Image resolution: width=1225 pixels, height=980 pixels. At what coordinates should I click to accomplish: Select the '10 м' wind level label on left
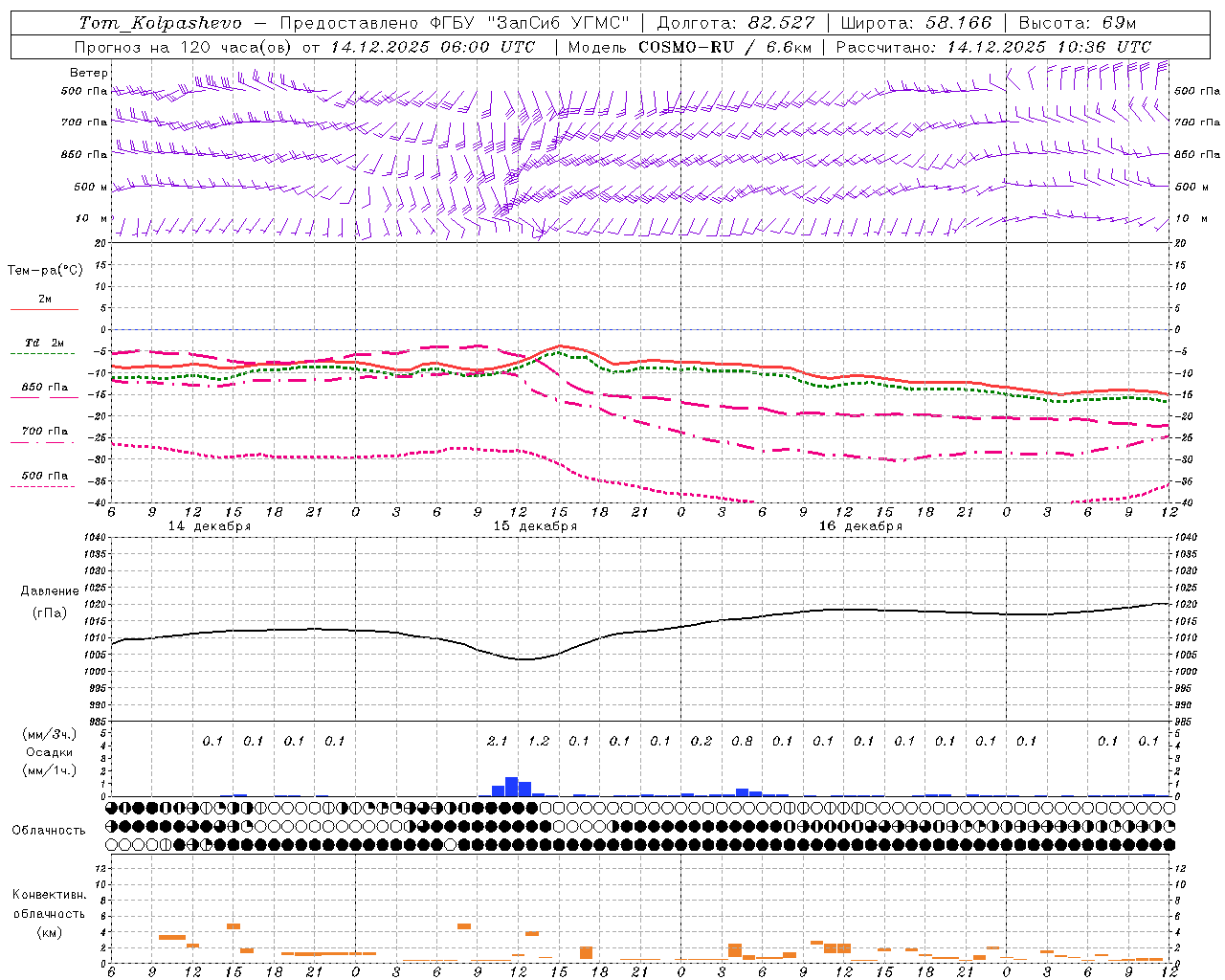pyautogui.click(x=91, y=218)
